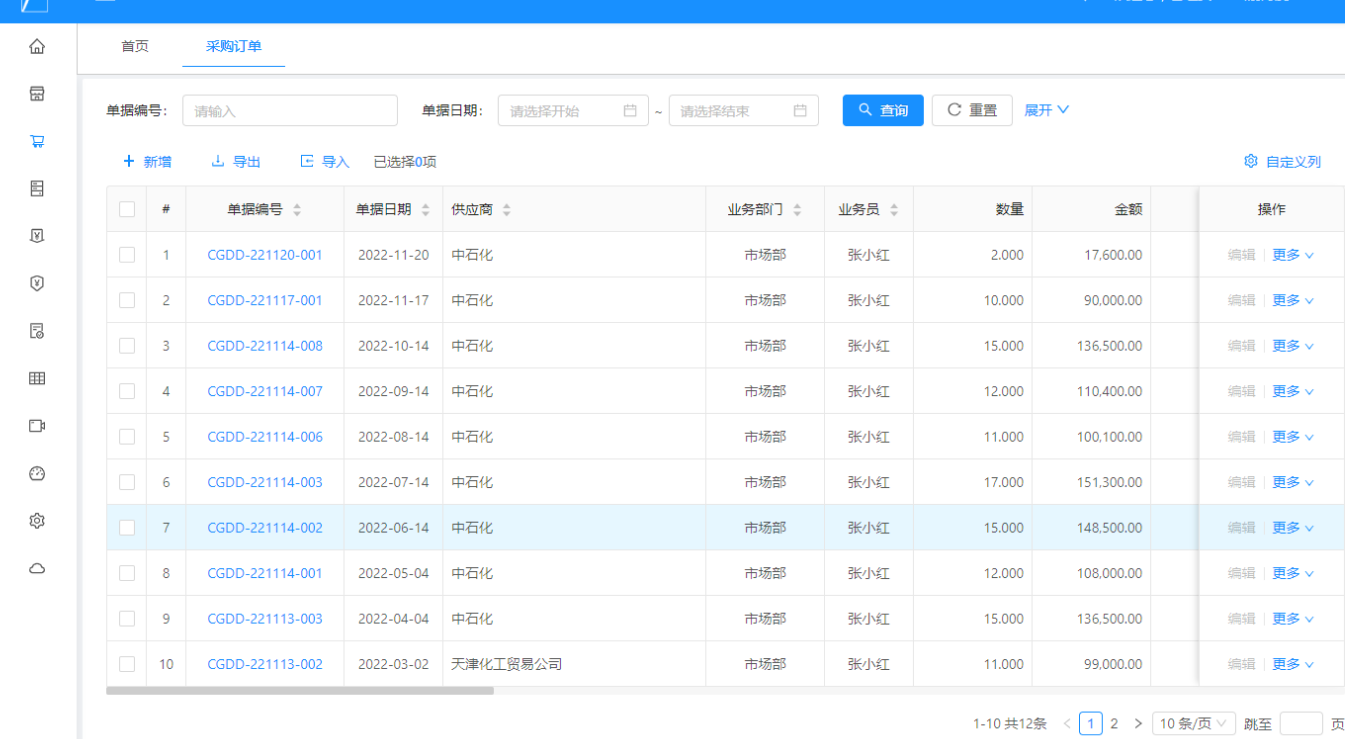Open the settings gear icon in sidebar
This screenshot has height=739, width=1345.
(x=37, y=521)
